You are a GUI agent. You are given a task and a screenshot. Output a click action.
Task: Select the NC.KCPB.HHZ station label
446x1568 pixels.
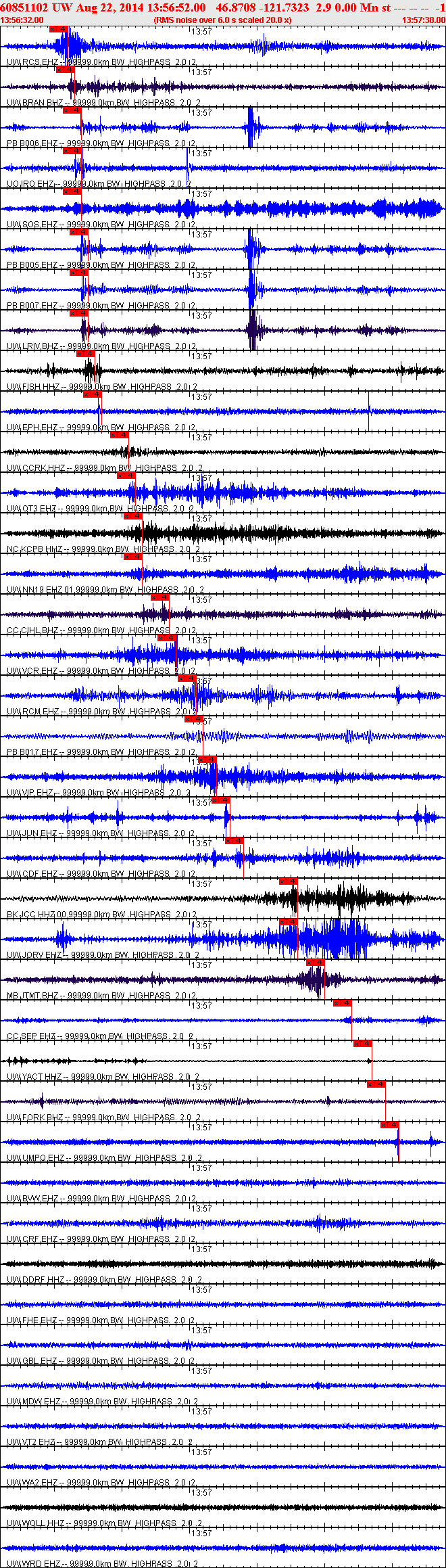coord(34,549)
